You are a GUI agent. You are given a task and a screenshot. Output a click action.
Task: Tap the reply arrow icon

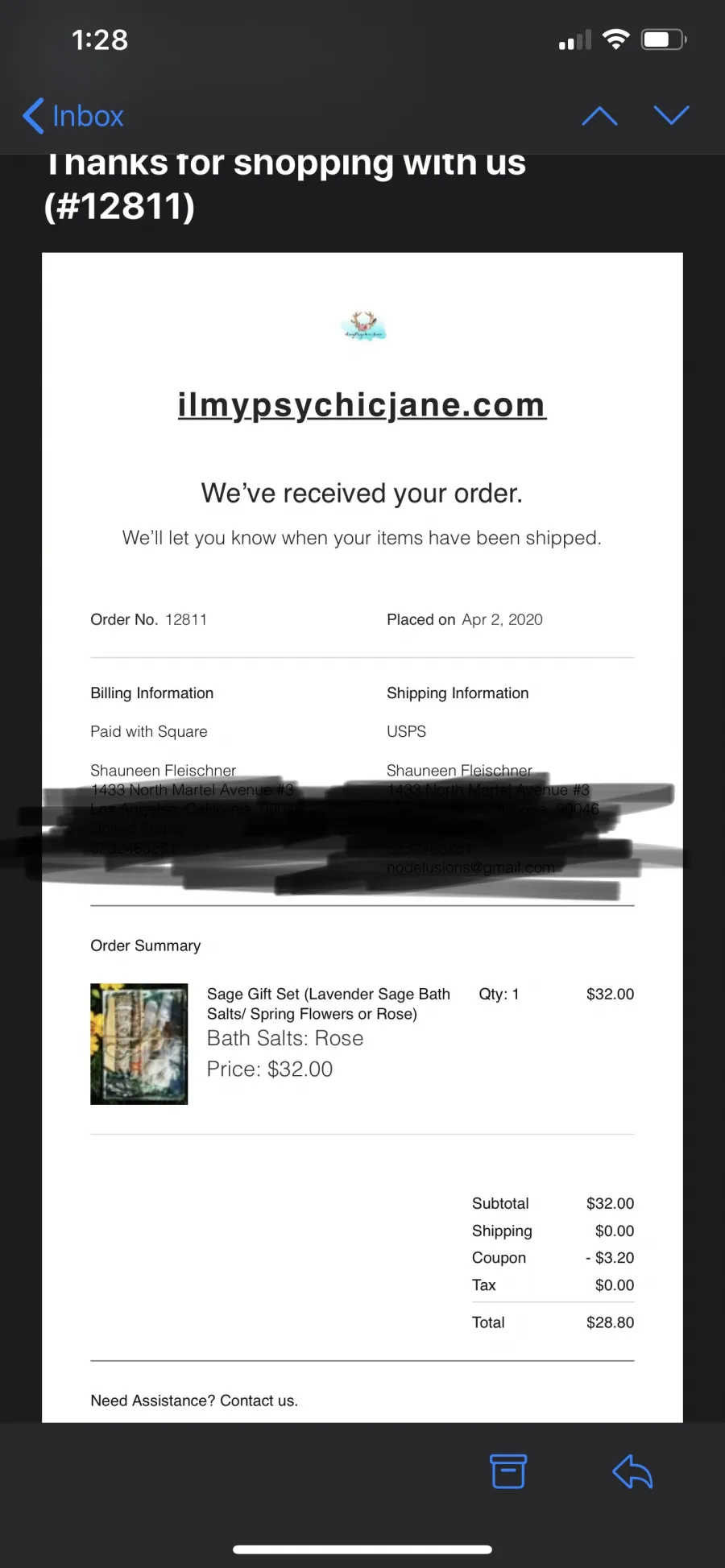(x=632, y=1471)
